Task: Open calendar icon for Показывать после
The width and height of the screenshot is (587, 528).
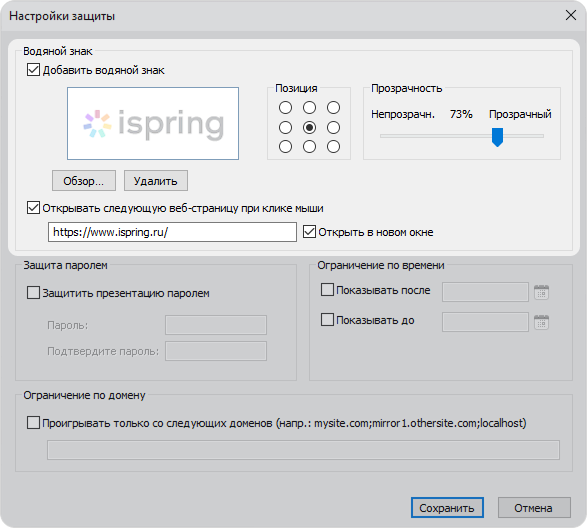Action: coord(541,292)
